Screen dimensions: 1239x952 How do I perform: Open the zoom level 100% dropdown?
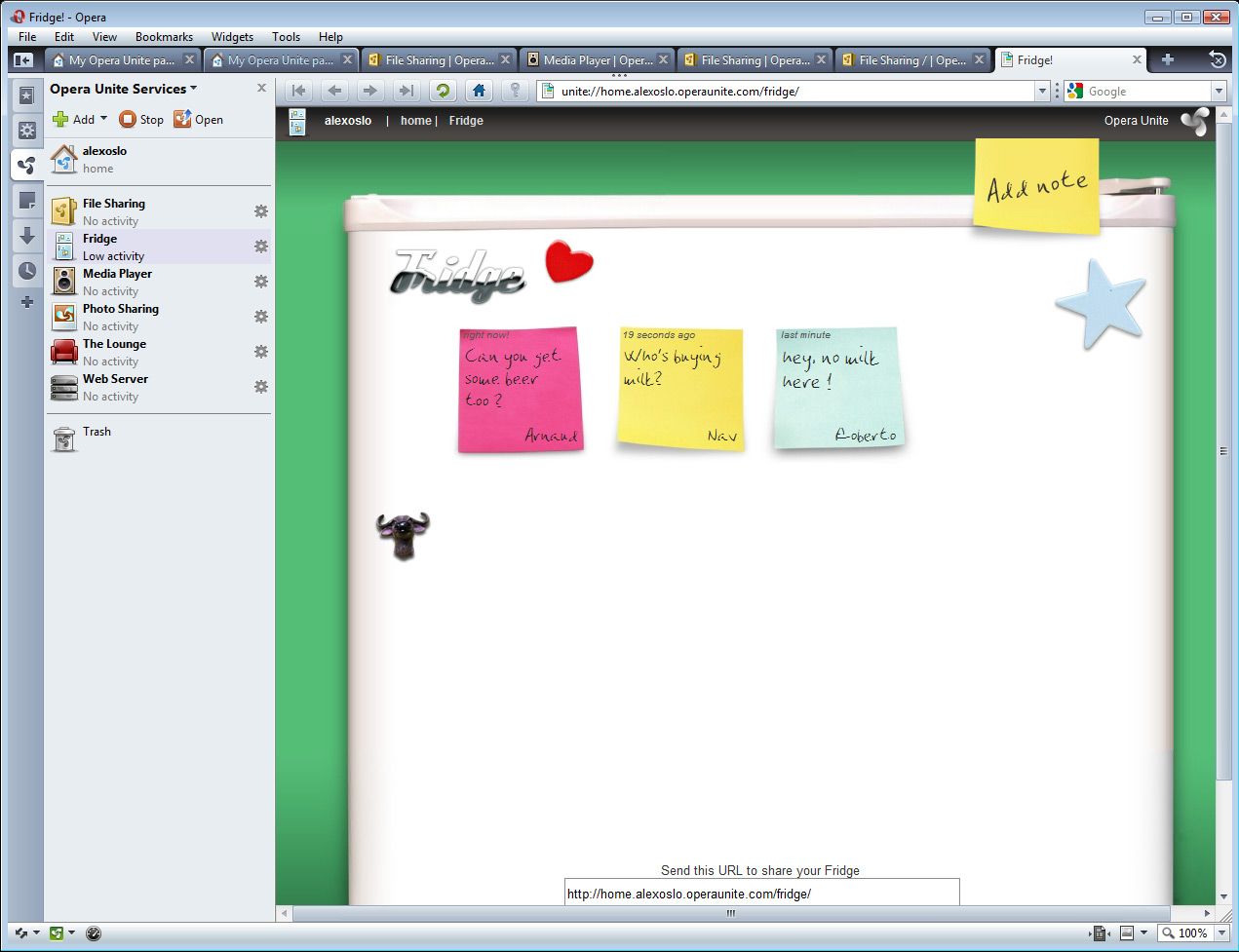pos(1221,933)
